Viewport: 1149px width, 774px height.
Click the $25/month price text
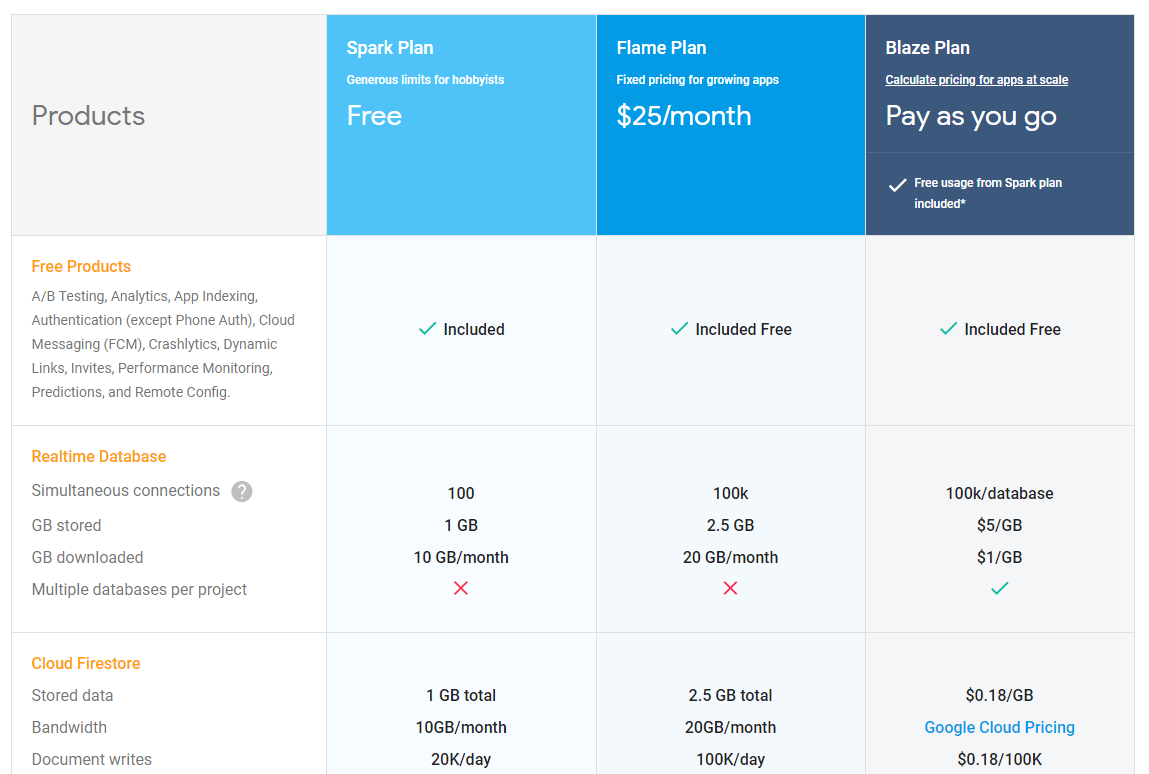click(684, 116)
